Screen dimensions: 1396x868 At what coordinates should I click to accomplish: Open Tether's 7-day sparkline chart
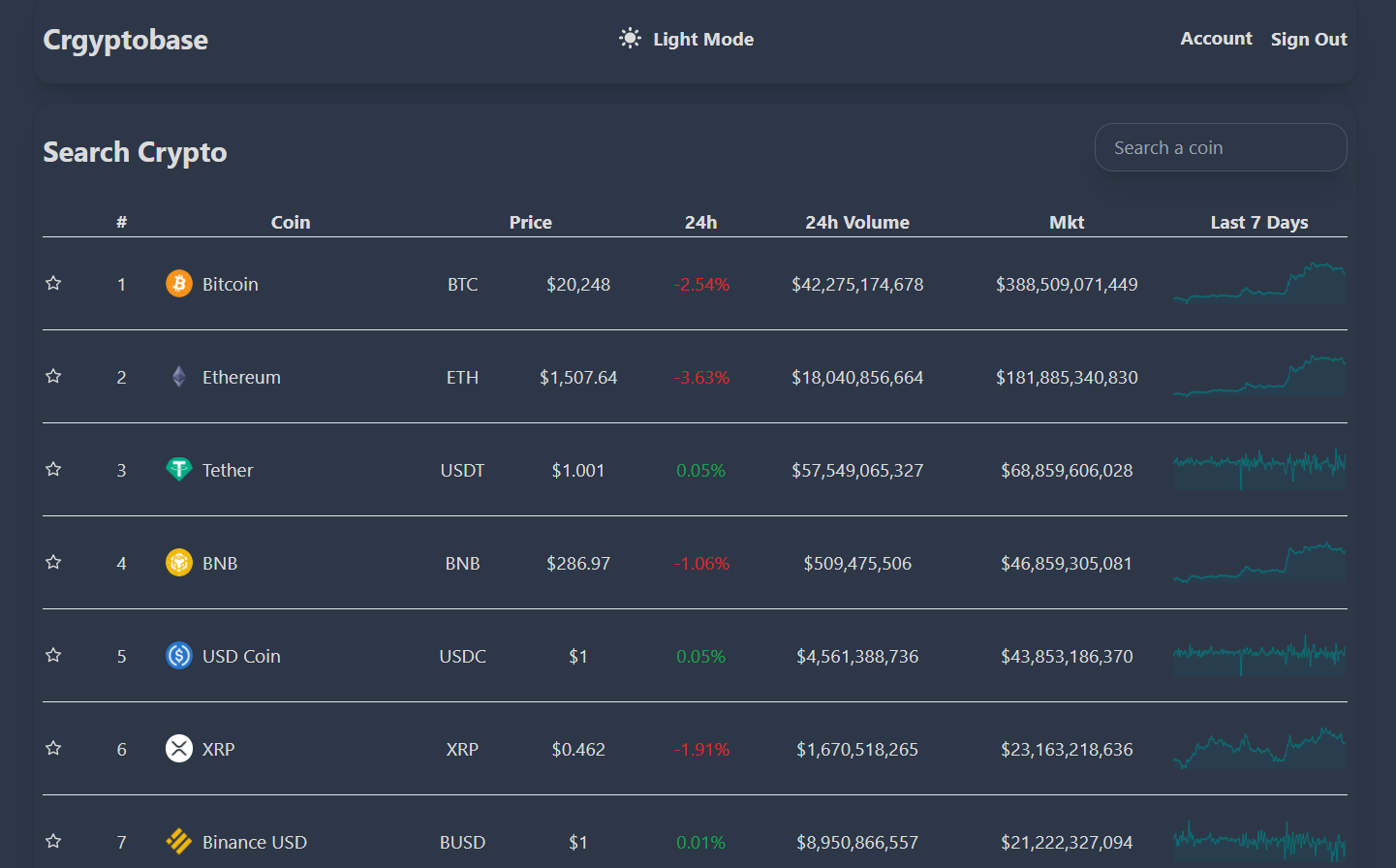pyautogui.click(x=1259, y=469)
